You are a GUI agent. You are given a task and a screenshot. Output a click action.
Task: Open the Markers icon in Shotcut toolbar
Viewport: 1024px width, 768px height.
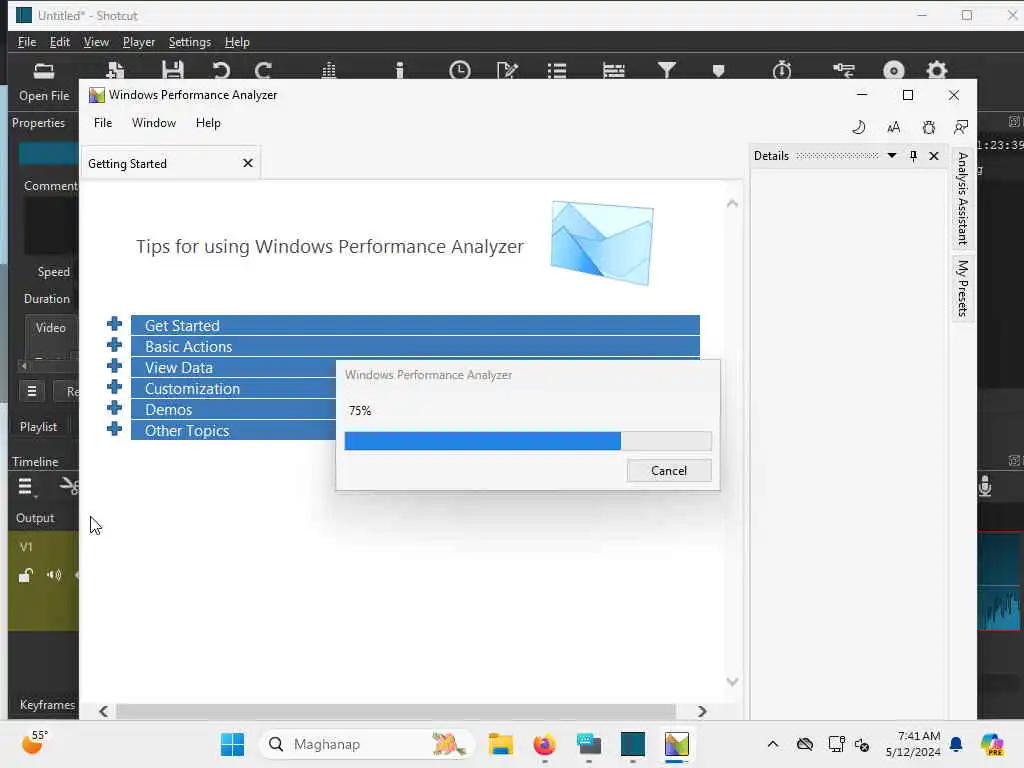(x=718, y=71)
